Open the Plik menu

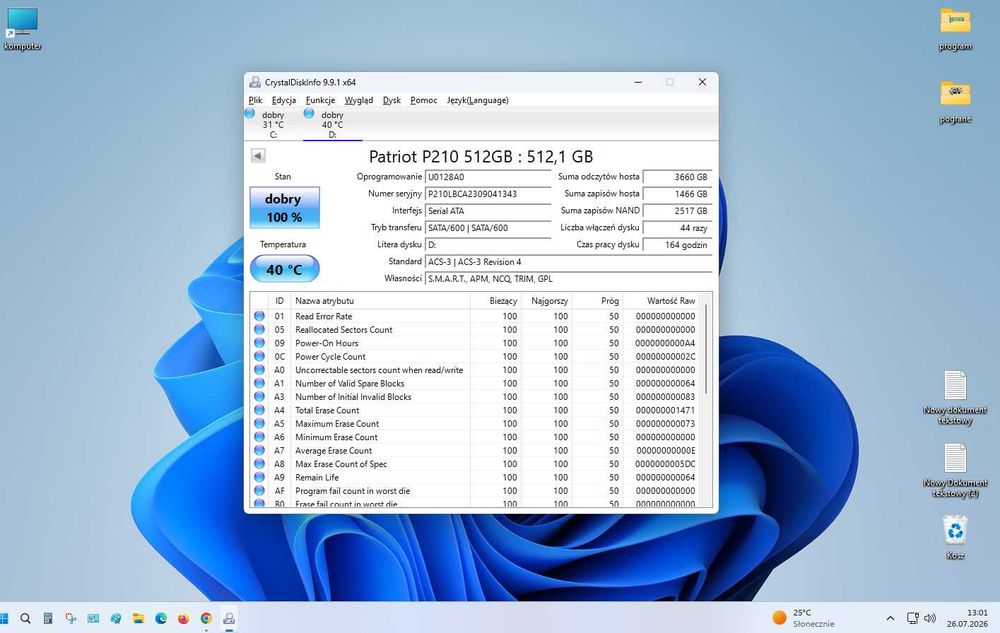(x=255, y=100)
